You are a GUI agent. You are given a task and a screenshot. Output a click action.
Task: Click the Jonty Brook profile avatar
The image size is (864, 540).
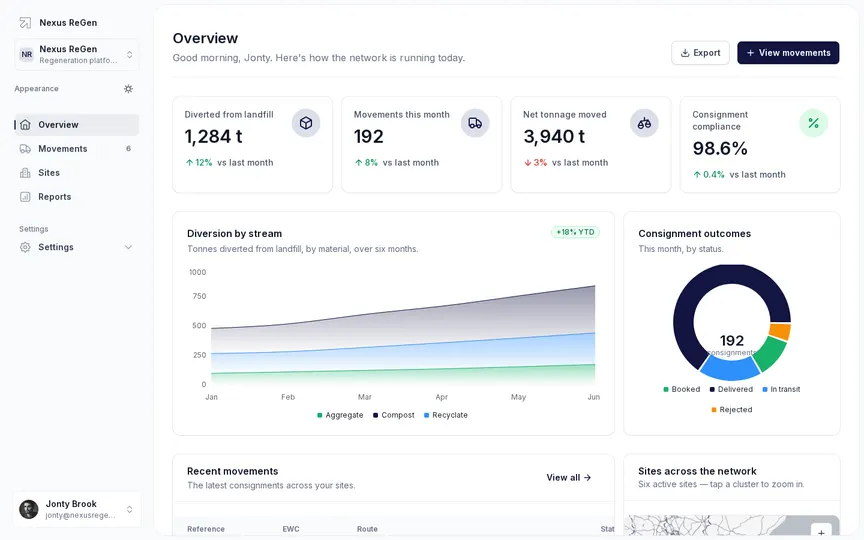click(x=29, y=509)
